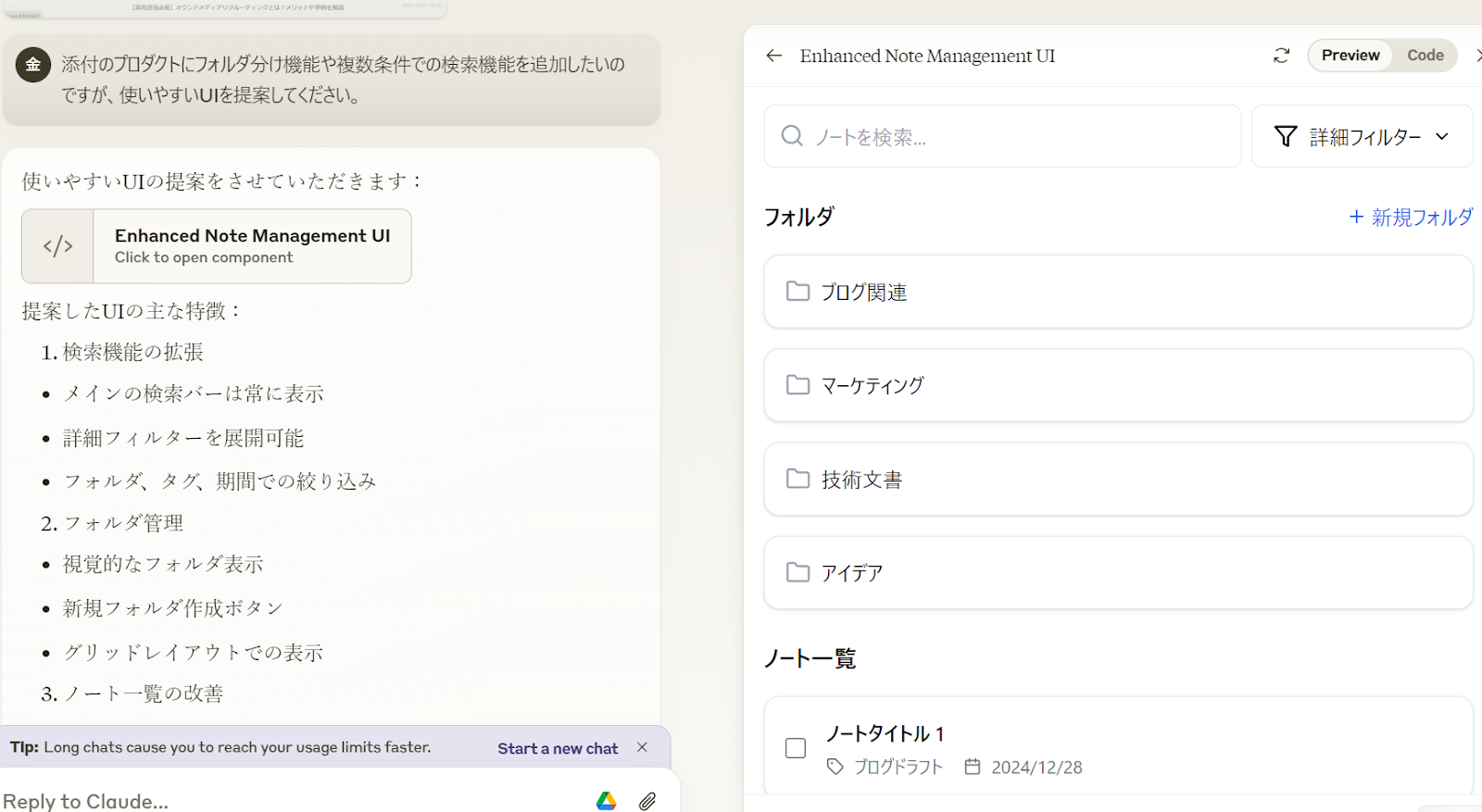Click the Reply to Claude input box

278,801
